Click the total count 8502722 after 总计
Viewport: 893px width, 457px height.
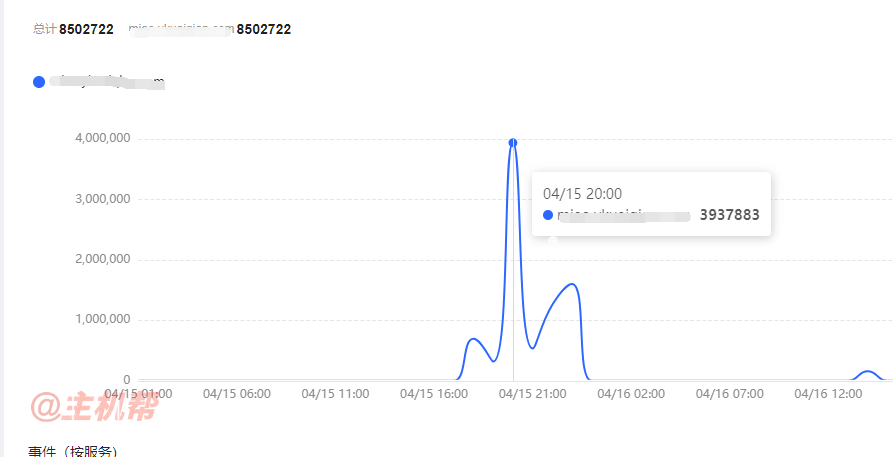86,29
